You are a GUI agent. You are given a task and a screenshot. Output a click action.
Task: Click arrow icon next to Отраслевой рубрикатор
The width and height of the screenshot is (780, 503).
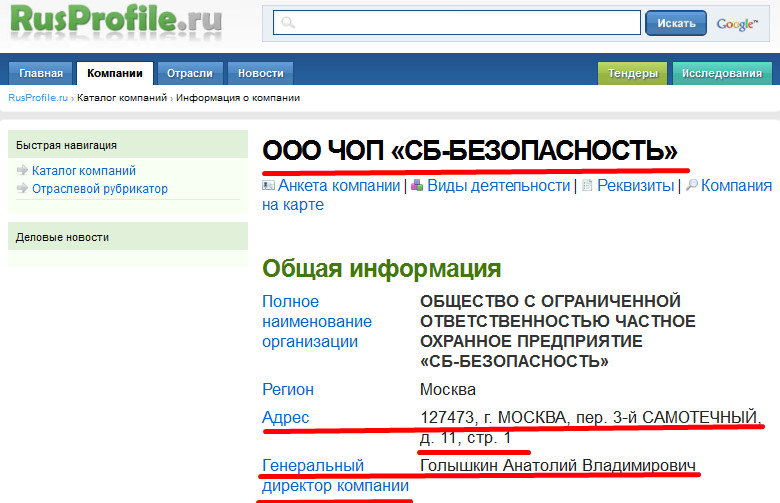click(22, 188)
